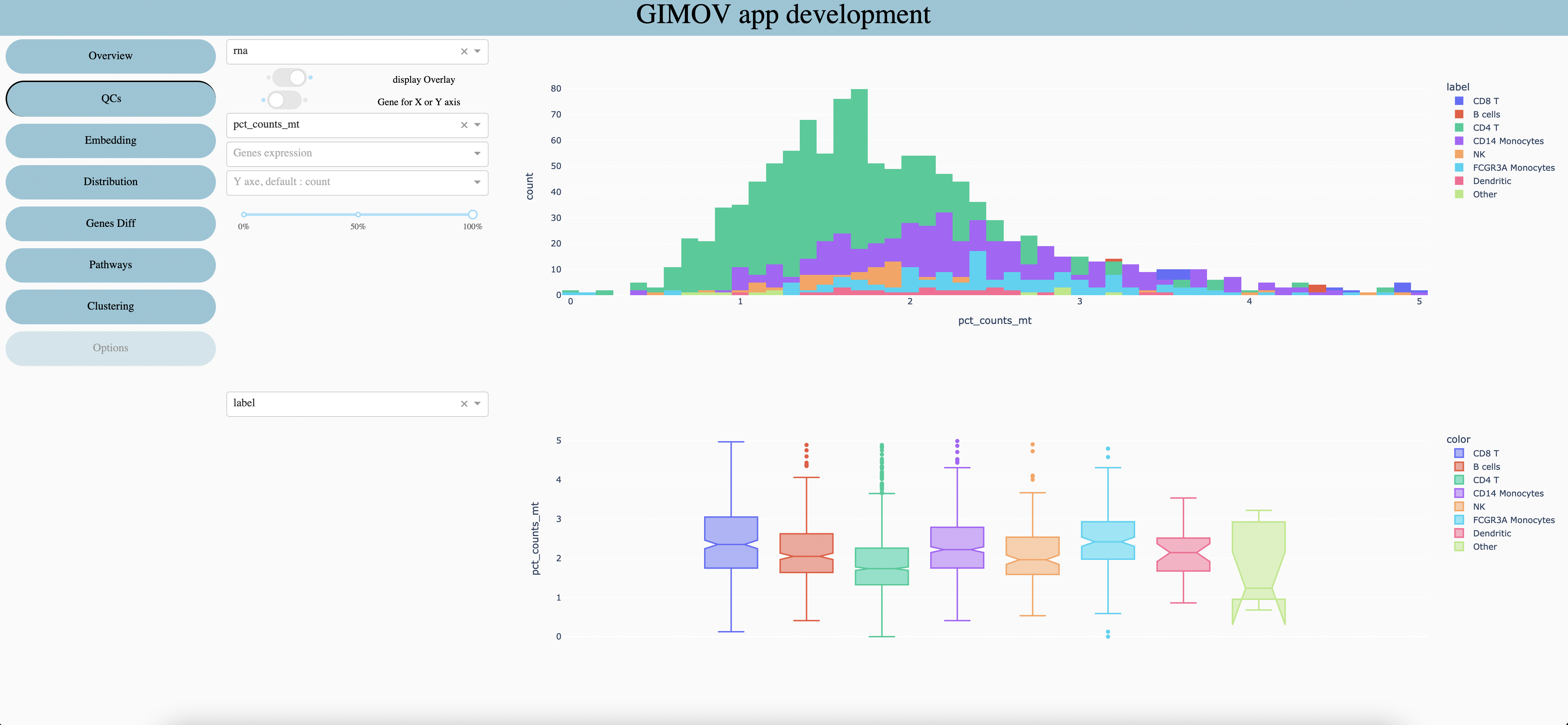The height and width of the screenshot is (725, 1568).
Task: Open the Genes Diff tab
Action: 110,223
